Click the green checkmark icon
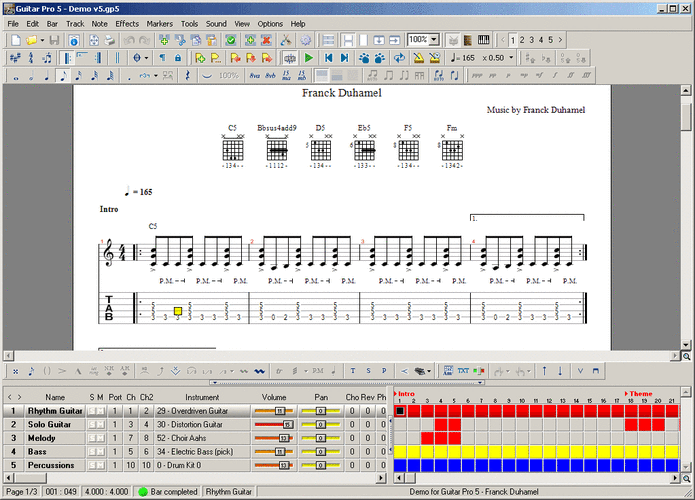The image size is (695, 500). point(230,40)
